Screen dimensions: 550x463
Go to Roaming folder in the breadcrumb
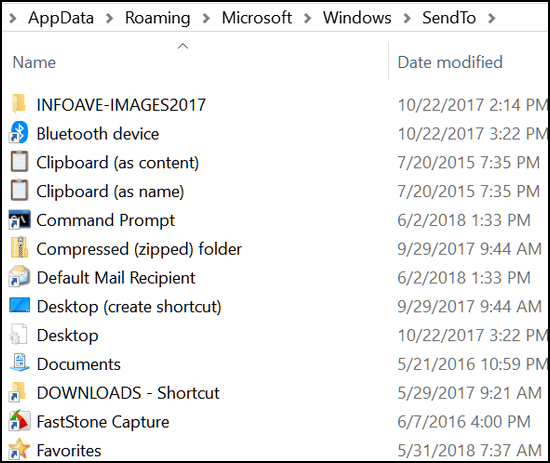(x=157, y=18)
